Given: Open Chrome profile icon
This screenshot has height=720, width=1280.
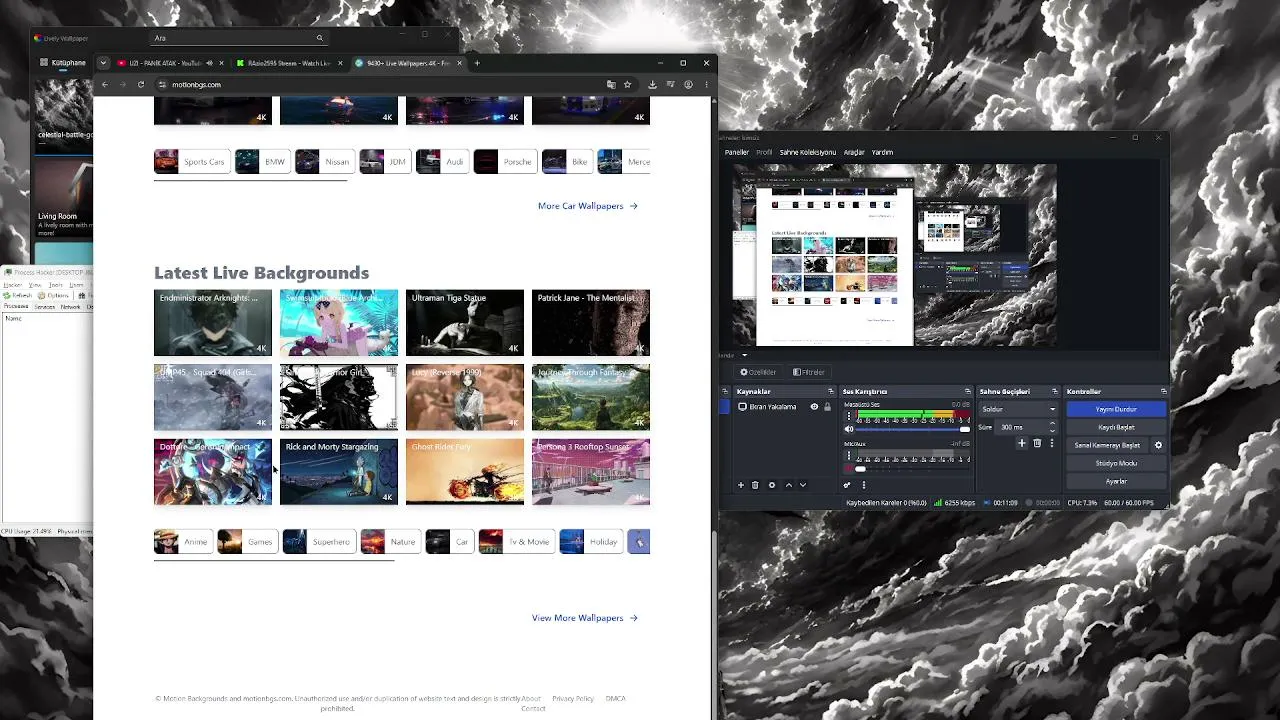Looking at the screenshot, I should 689,85.
